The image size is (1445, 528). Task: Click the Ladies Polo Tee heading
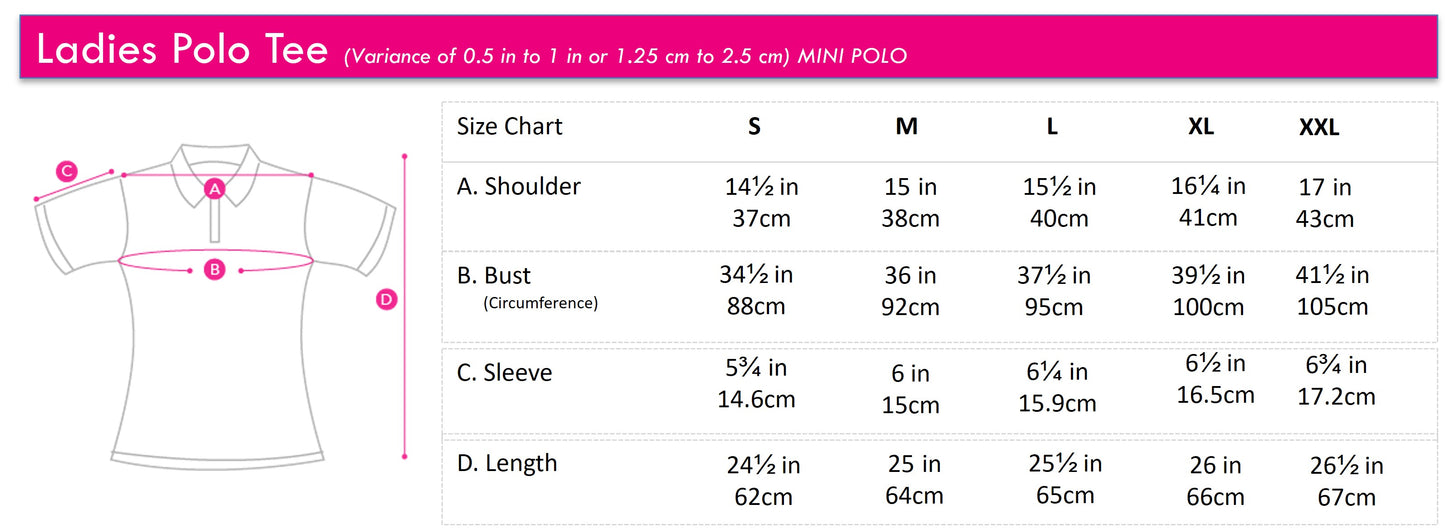pyautogui.click(x=182, y=50)
